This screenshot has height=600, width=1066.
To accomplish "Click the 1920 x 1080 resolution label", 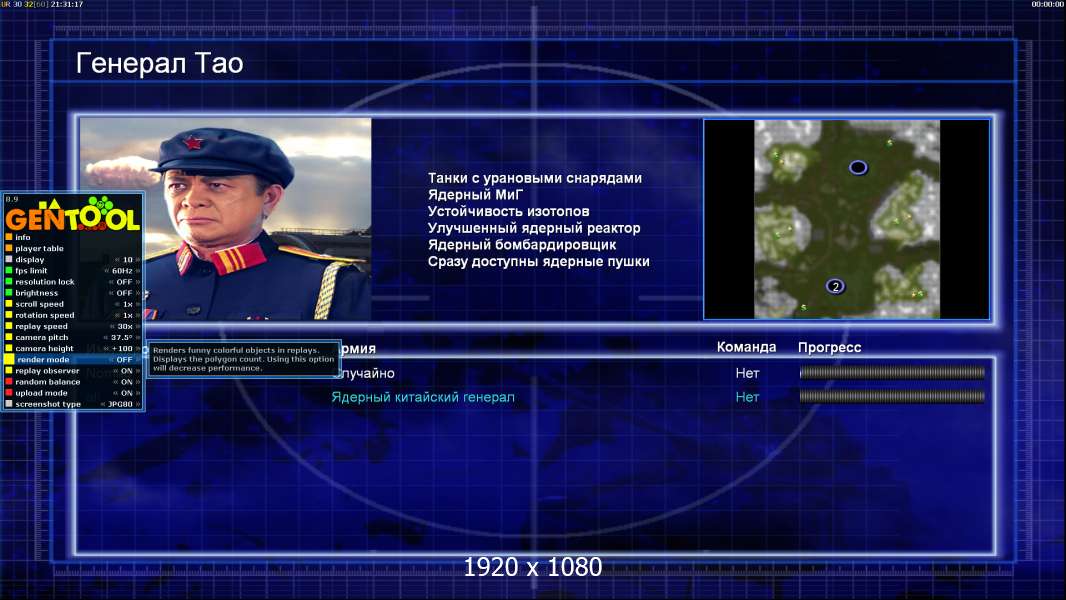I will coord(532,567).
